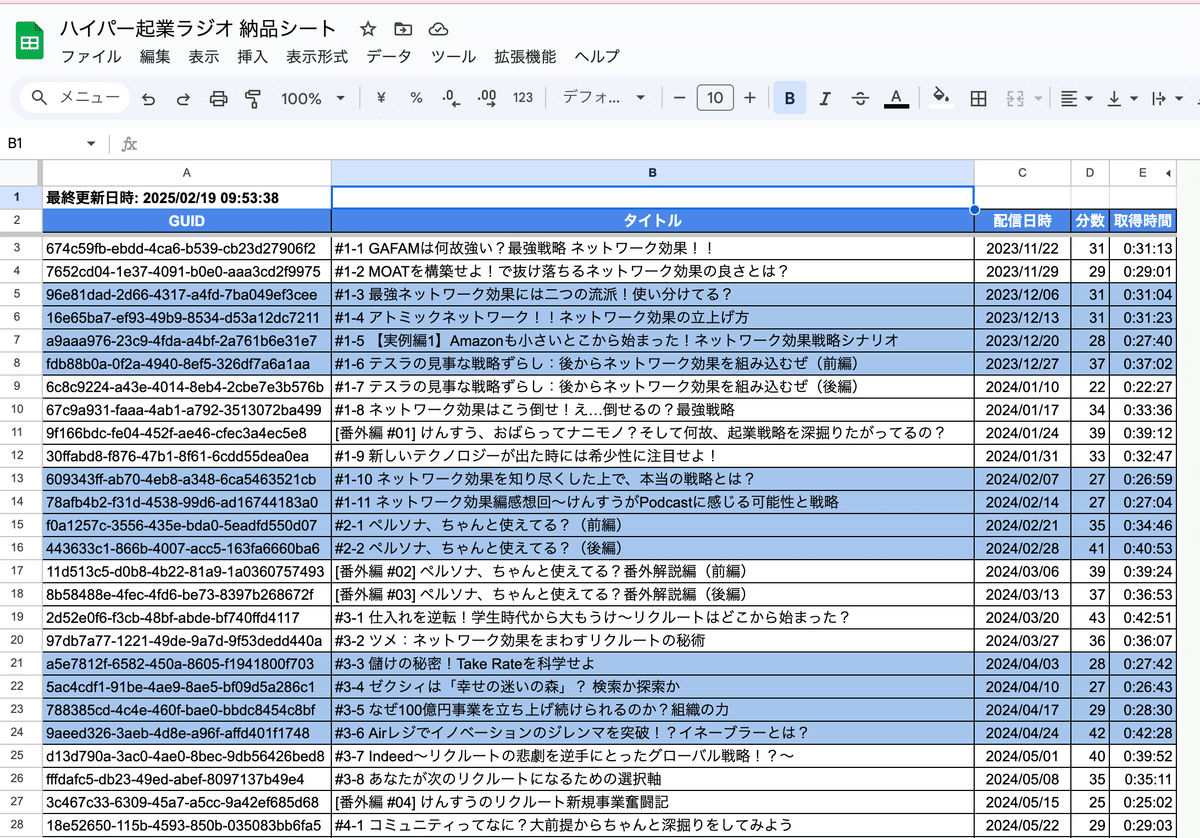Toggle bold formatting
The image size is (1200, 838).
pos(790,98)
